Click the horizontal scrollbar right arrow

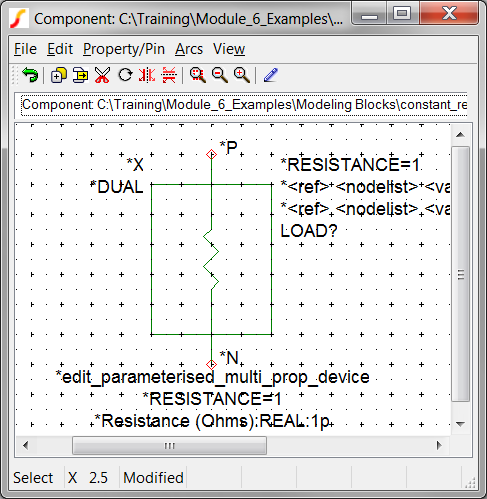click(x=439, y=445)
